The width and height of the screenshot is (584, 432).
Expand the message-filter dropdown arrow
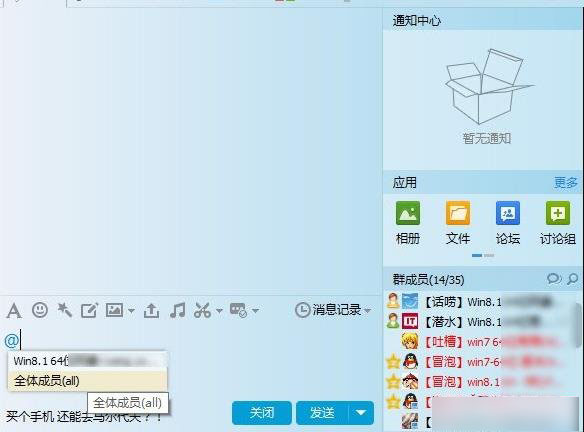(255, 310)
